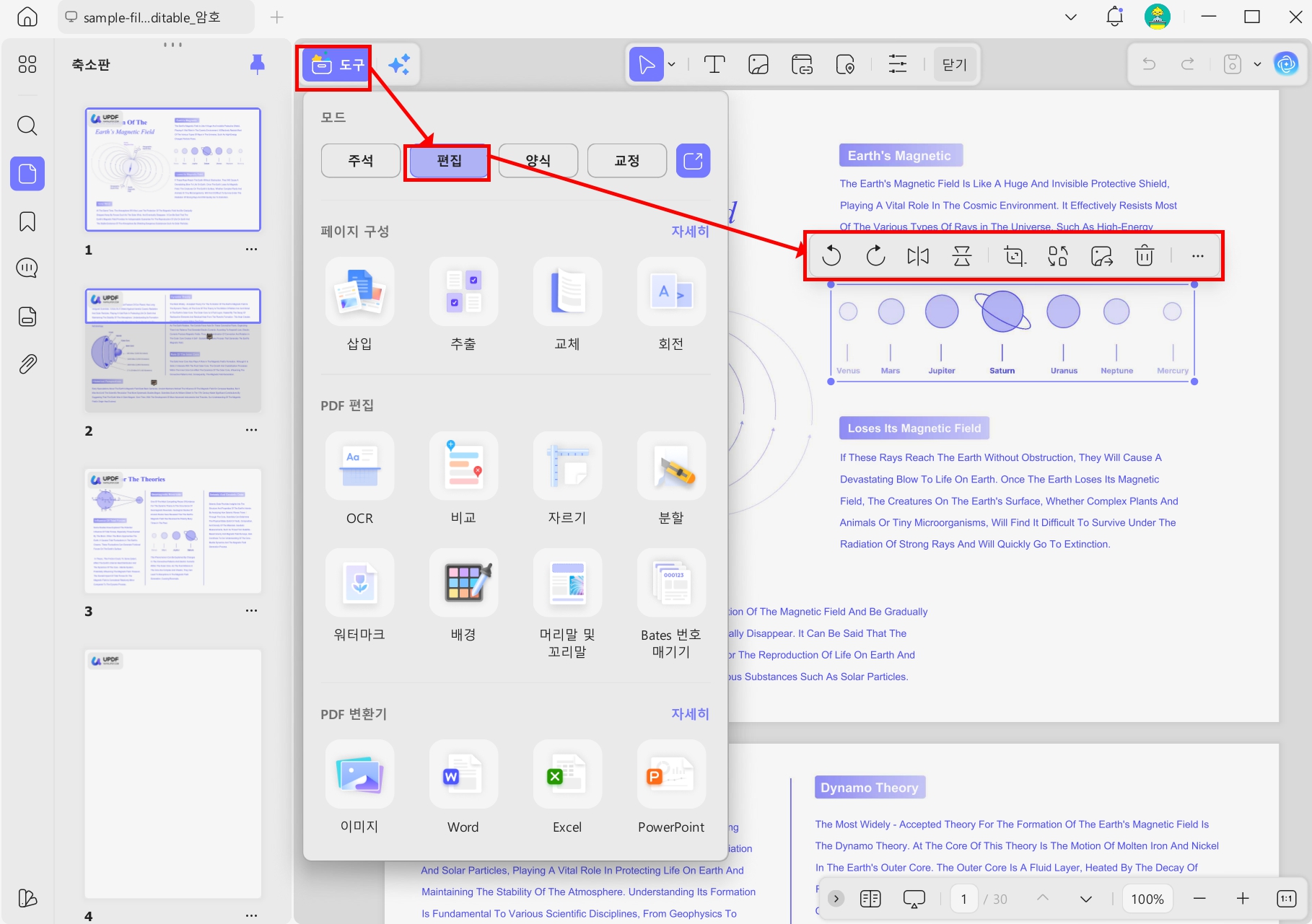Open the 도구 tools menu button
This screenshot has width=1312, height=924.
pos(336,66)
